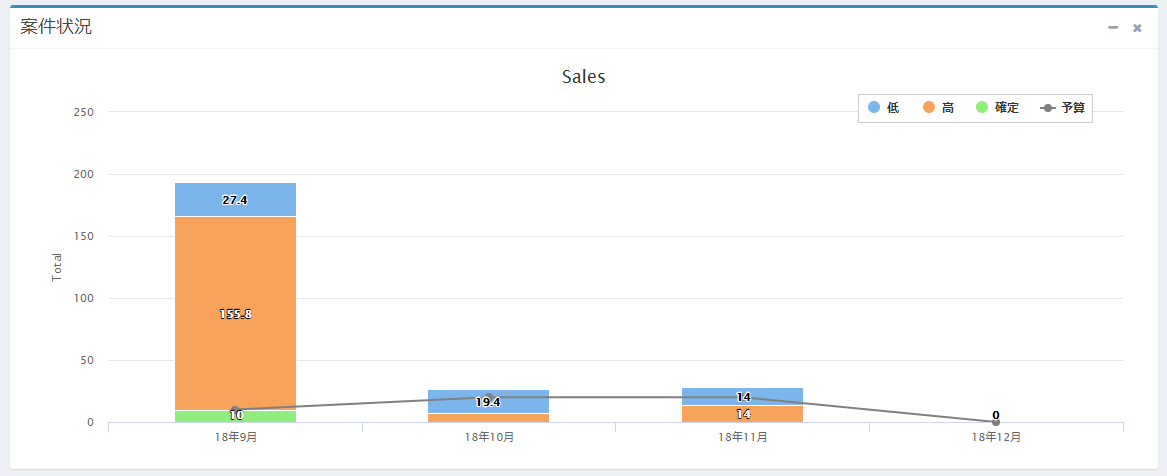Image resolution: width=1167 pixels, height=476 pixels.
Task: Select the orange segment in 18年10月 bar
Action: click(488, 418)
